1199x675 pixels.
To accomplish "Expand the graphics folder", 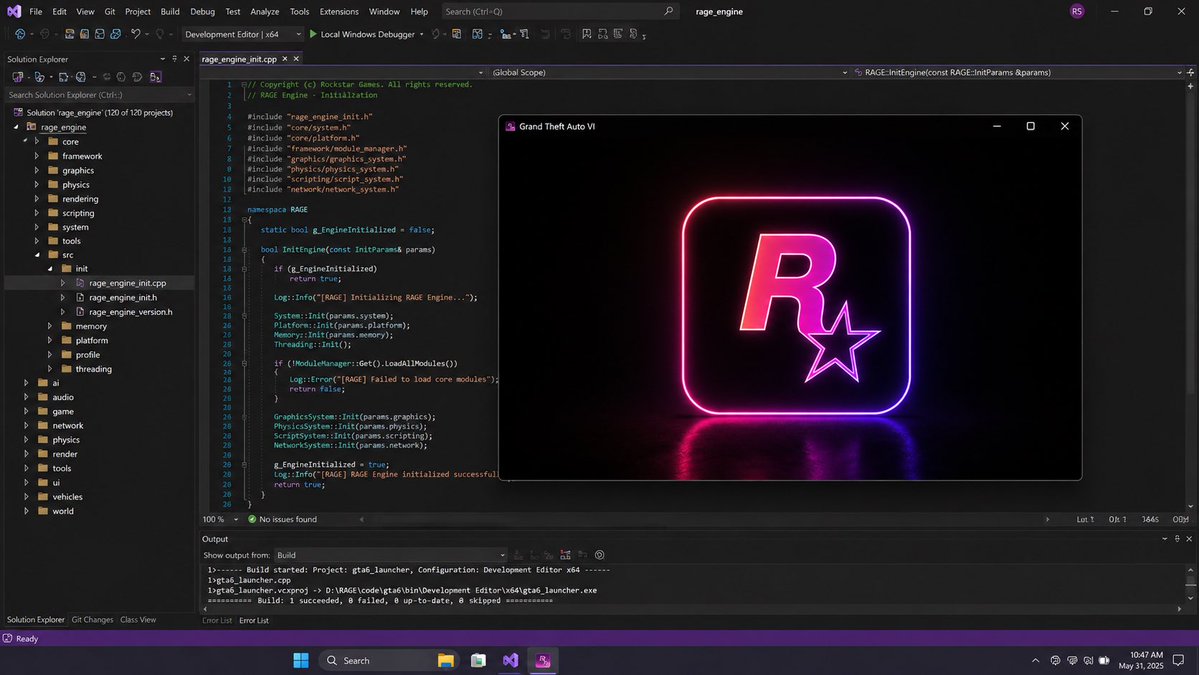I will point(37,170).
